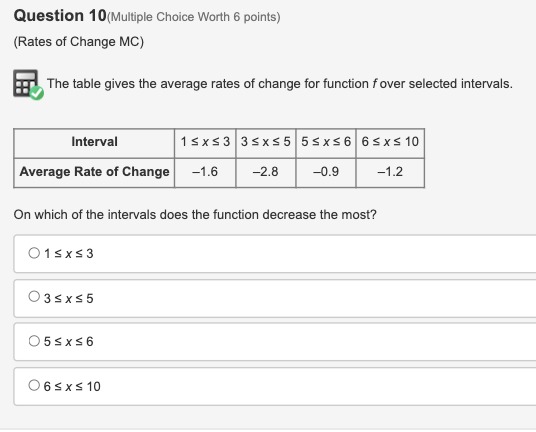Click the answer text 5 ≤ x ≤ 6
Viewport: 536px width, 432px height.
(68, 341)
